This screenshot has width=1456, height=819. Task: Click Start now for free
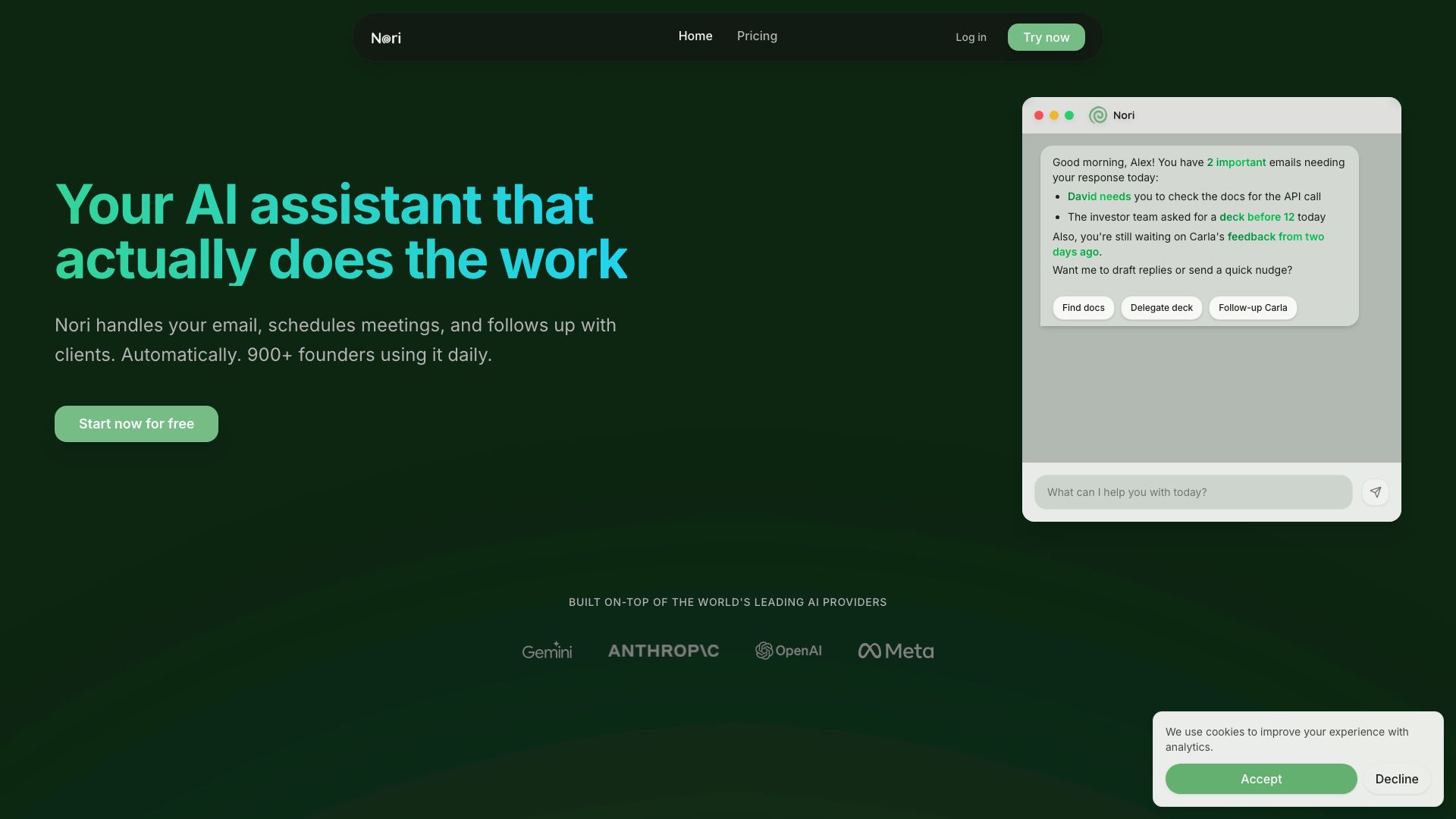click(x=136, y=423)
